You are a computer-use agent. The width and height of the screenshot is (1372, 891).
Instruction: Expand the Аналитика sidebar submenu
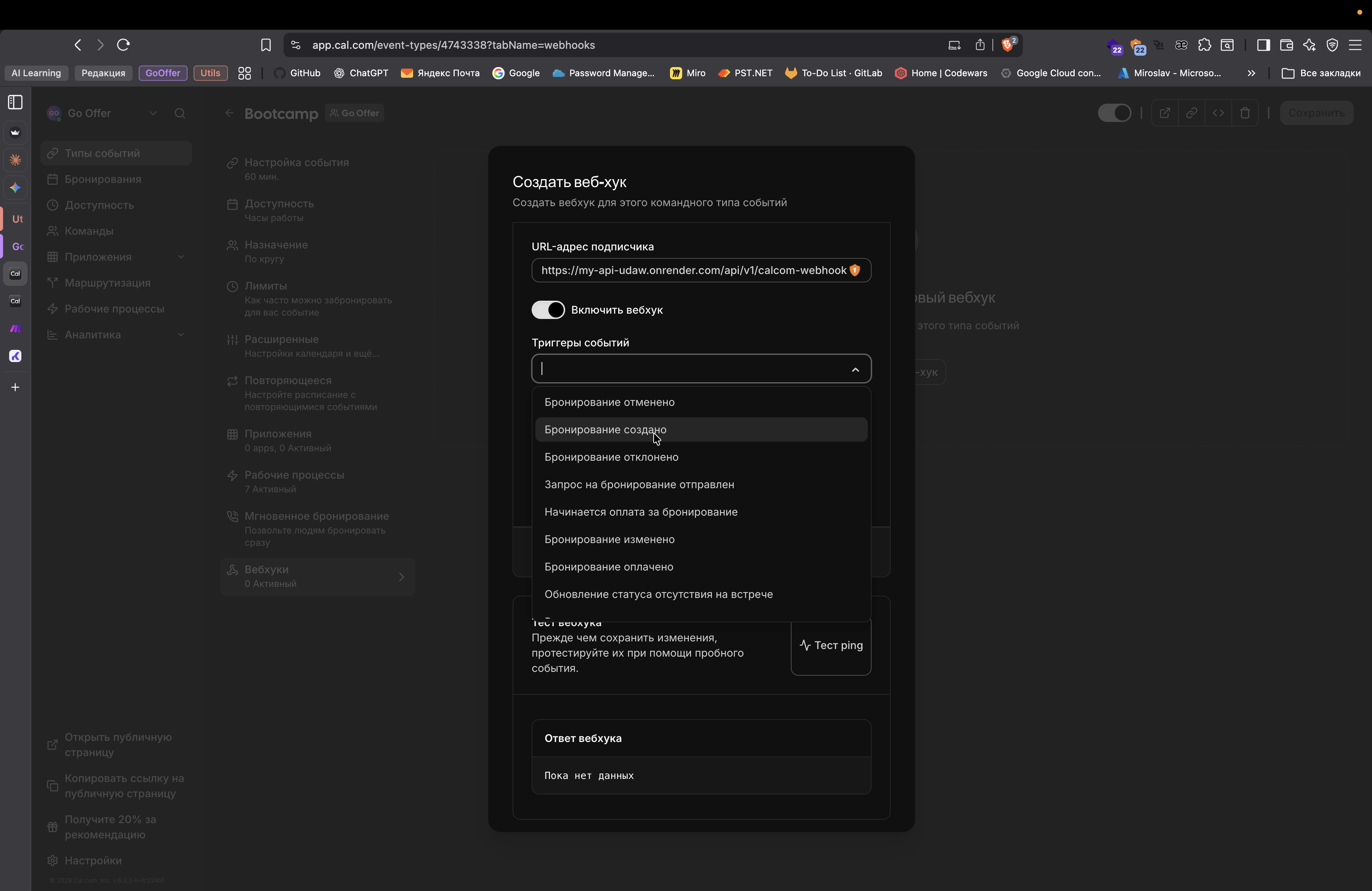pos(180,335)
